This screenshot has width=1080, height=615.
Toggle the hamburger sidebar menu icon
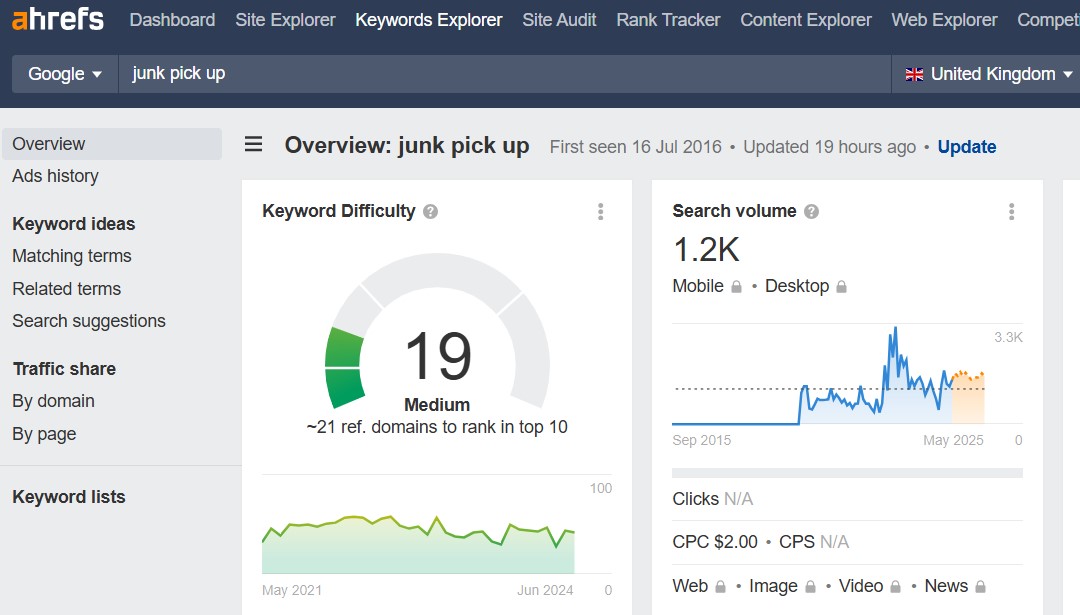pyautogui.click(x=254, y=145)
